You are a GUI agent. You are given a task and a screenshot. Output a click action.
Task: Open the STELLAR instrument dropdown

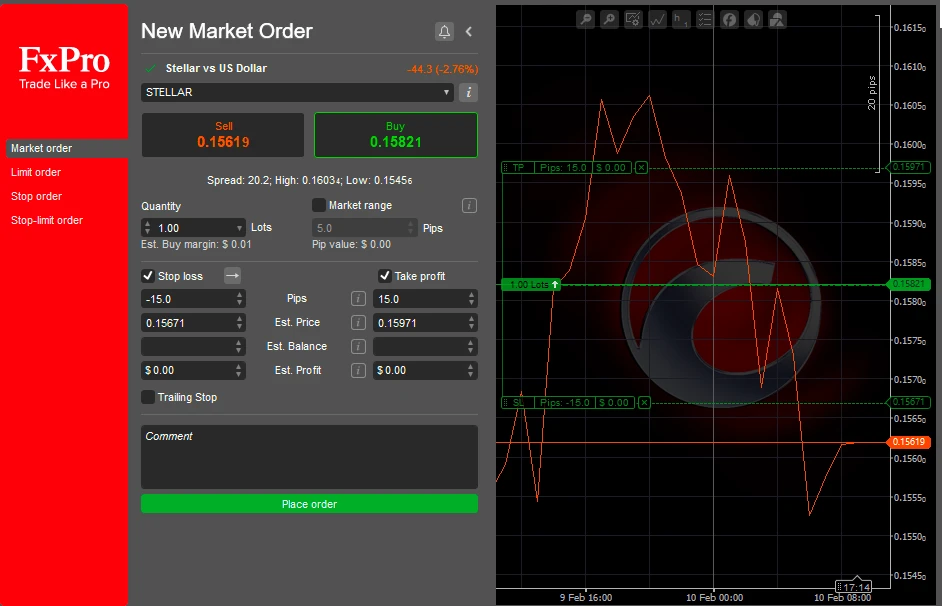(x=296, y=92)
